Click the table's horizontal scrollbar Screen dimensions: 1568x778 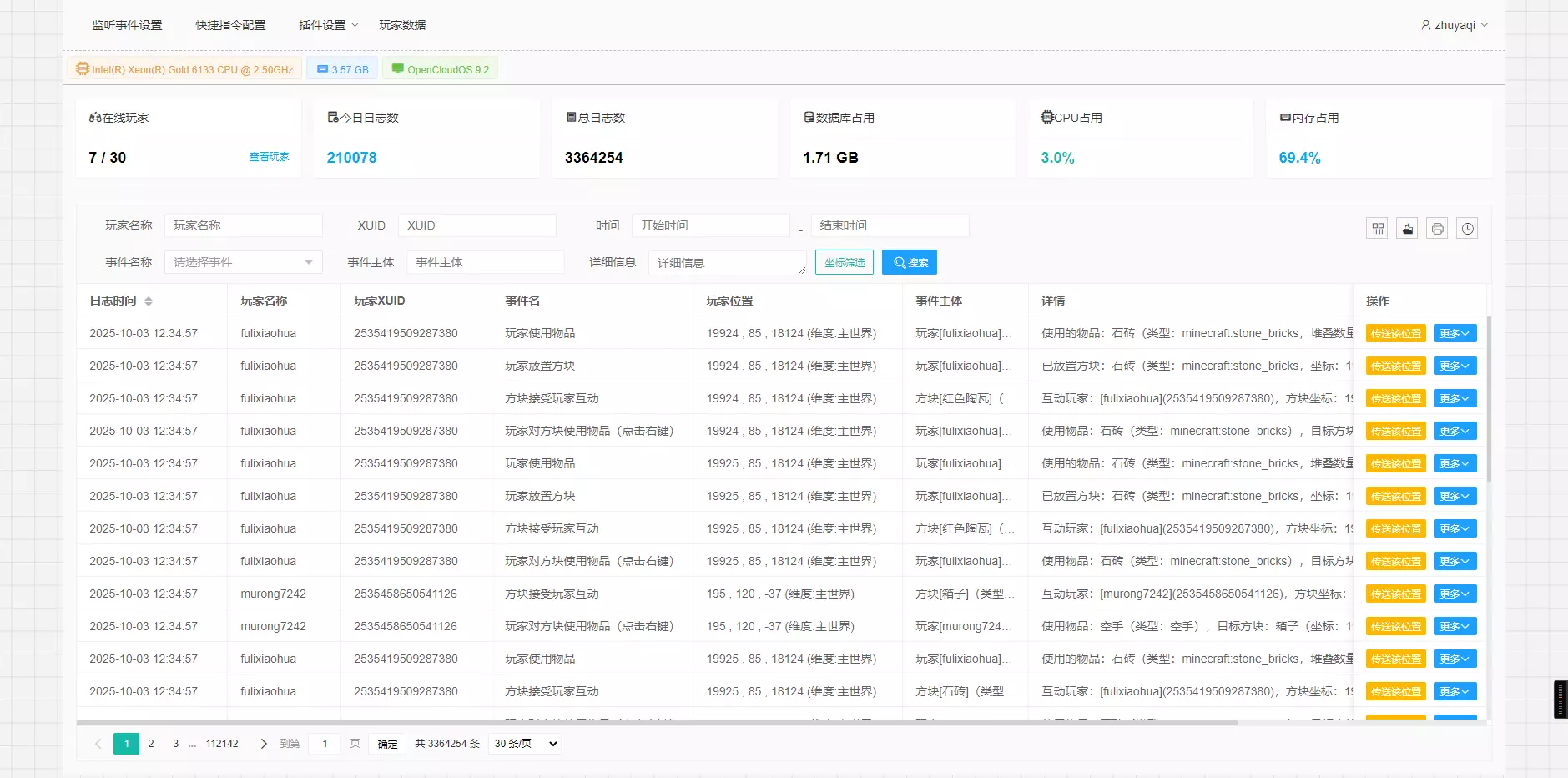657,722
